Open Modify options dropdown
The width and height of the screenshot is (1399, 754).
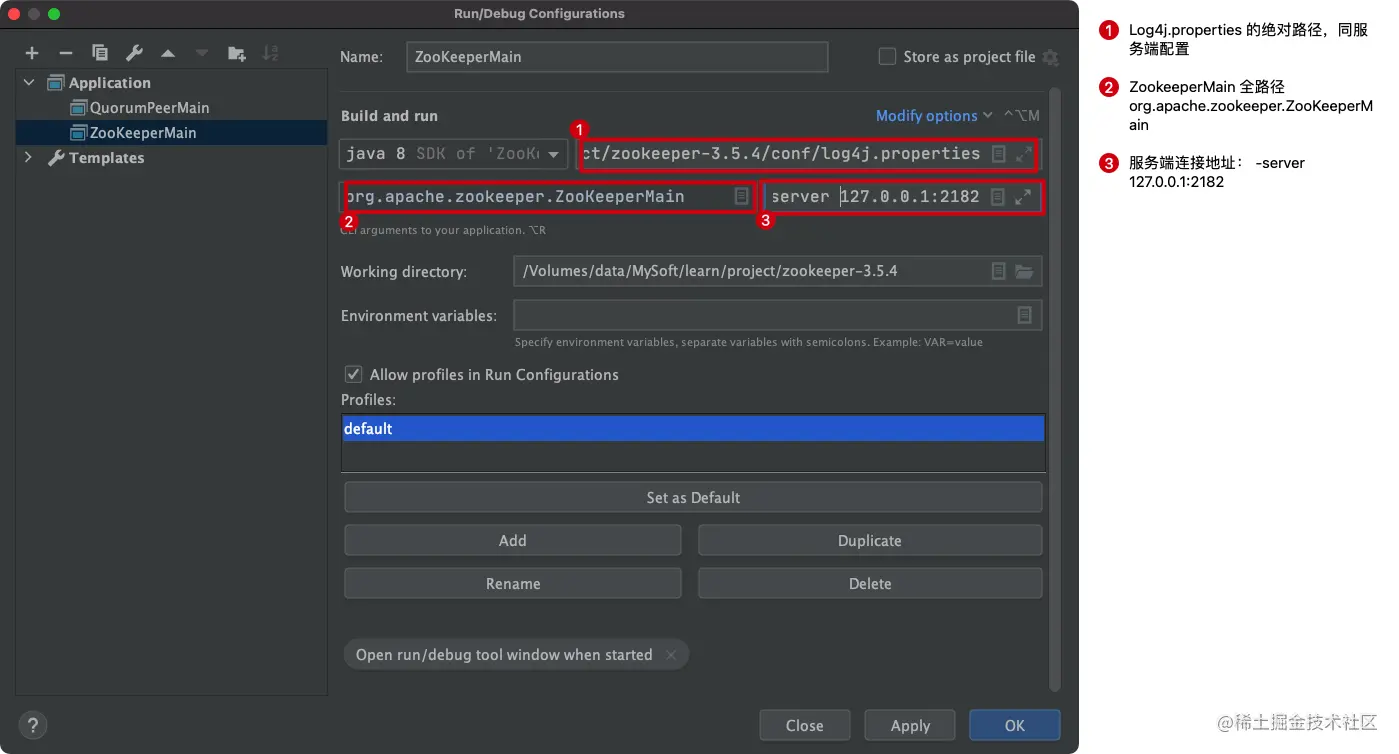coord(934,116)
